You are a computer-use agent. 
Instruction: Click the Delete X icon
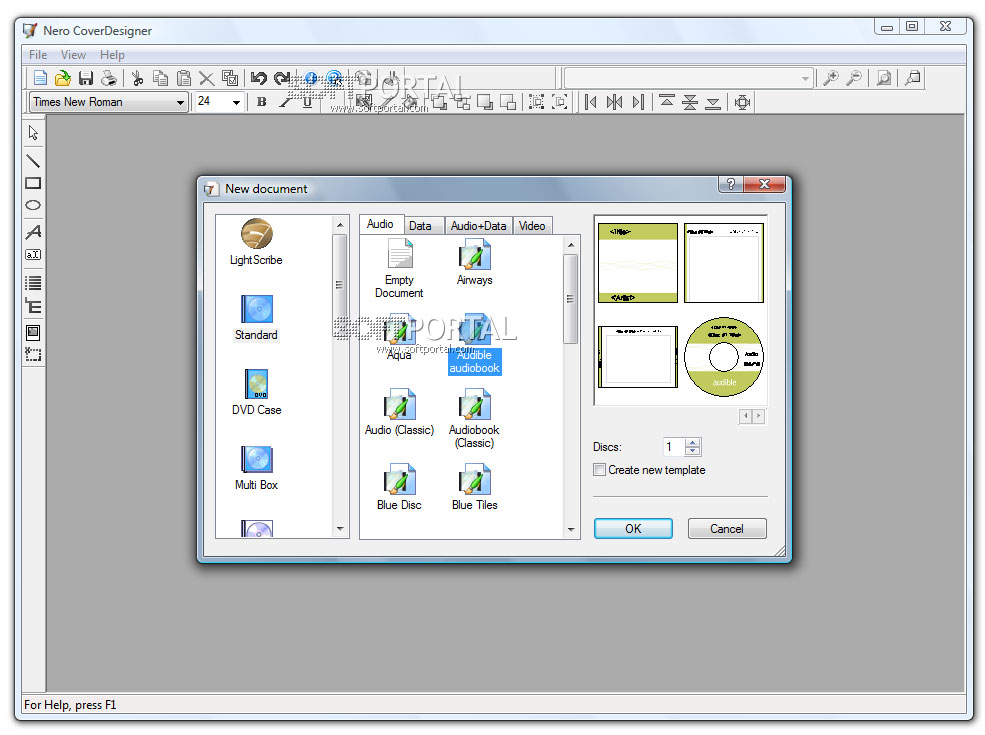click(x=206, y=78)
